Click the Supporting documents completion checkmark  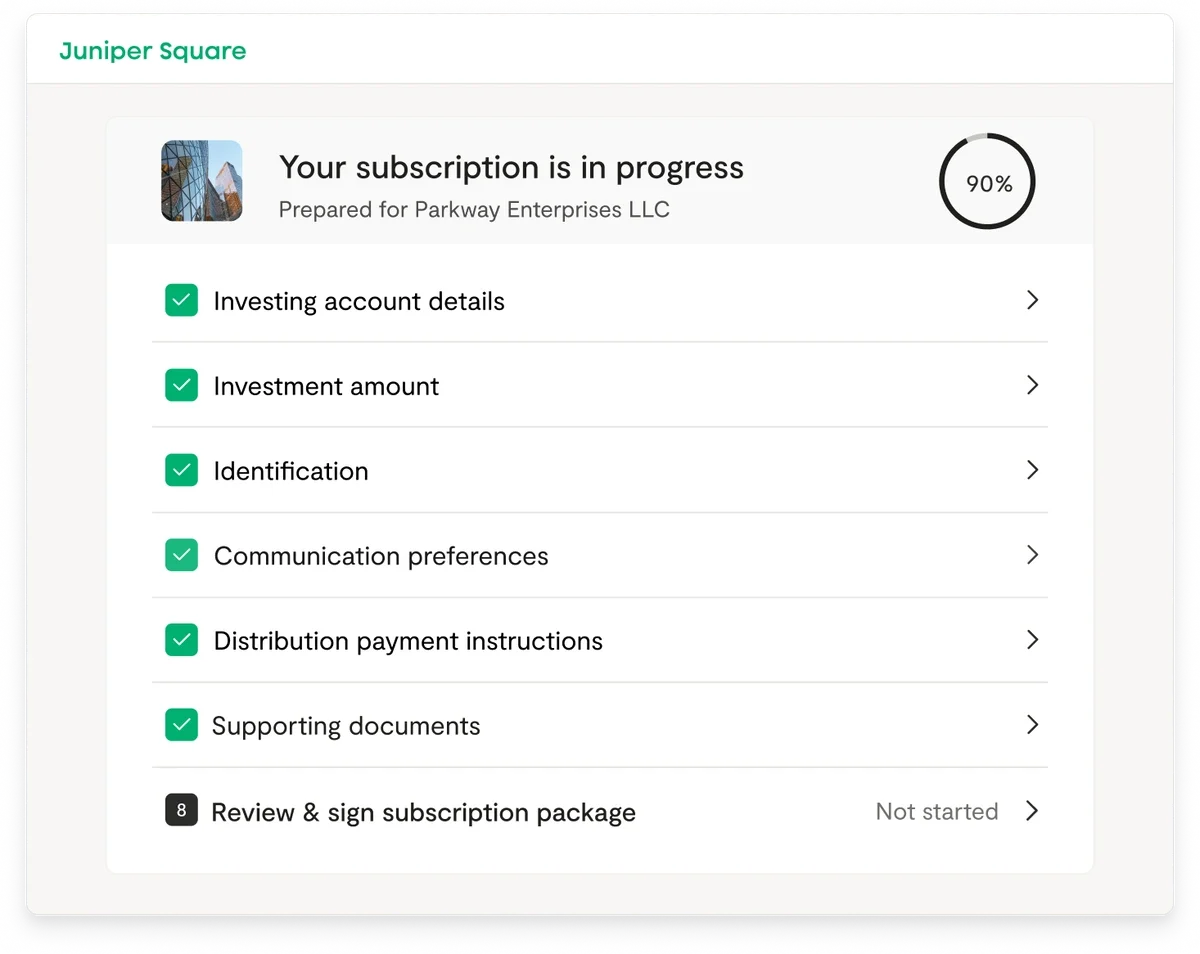pos(181,725)
